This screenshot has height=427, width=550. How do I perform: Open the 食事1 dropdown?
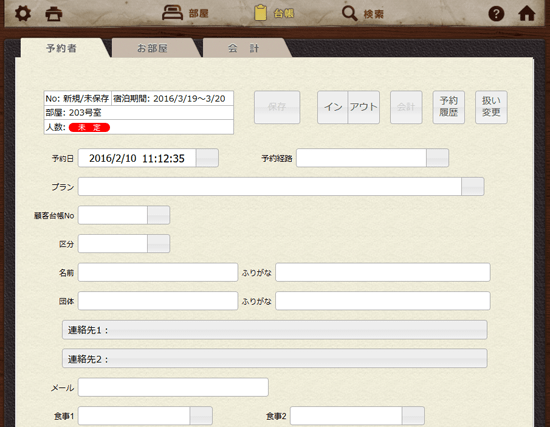click(x=201, y=416)
